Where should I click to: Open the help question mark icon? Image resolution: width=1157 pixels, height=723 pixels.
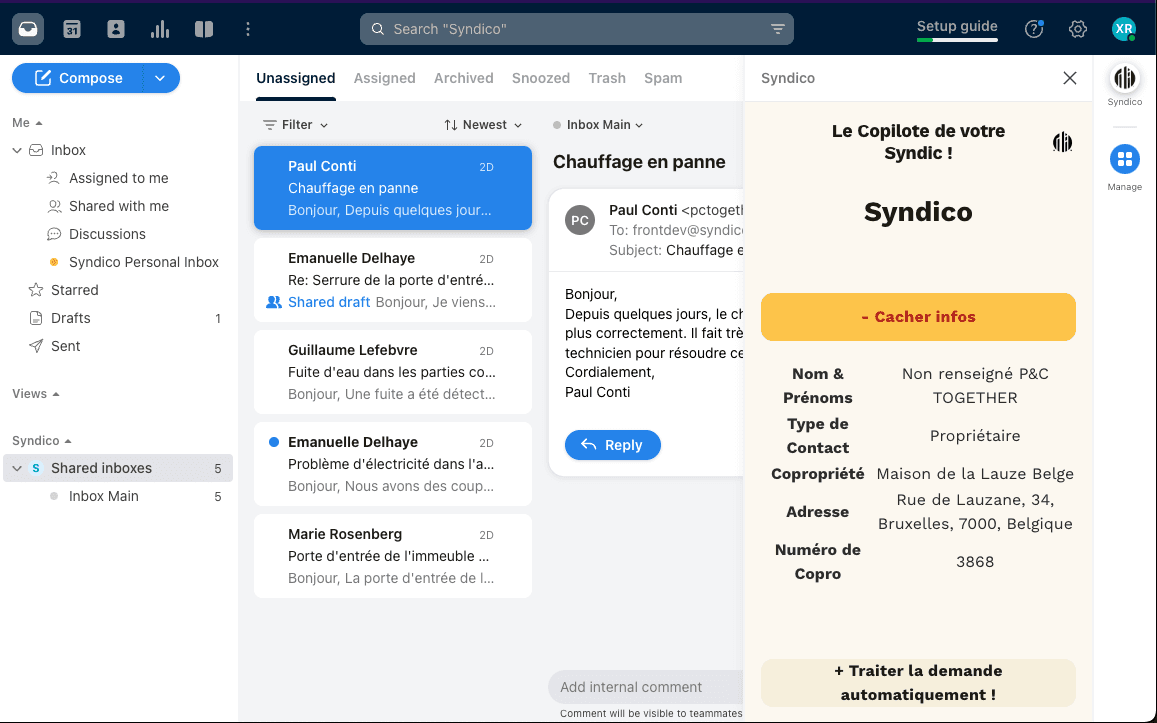pyautogui.click(x=1034, y=30)
